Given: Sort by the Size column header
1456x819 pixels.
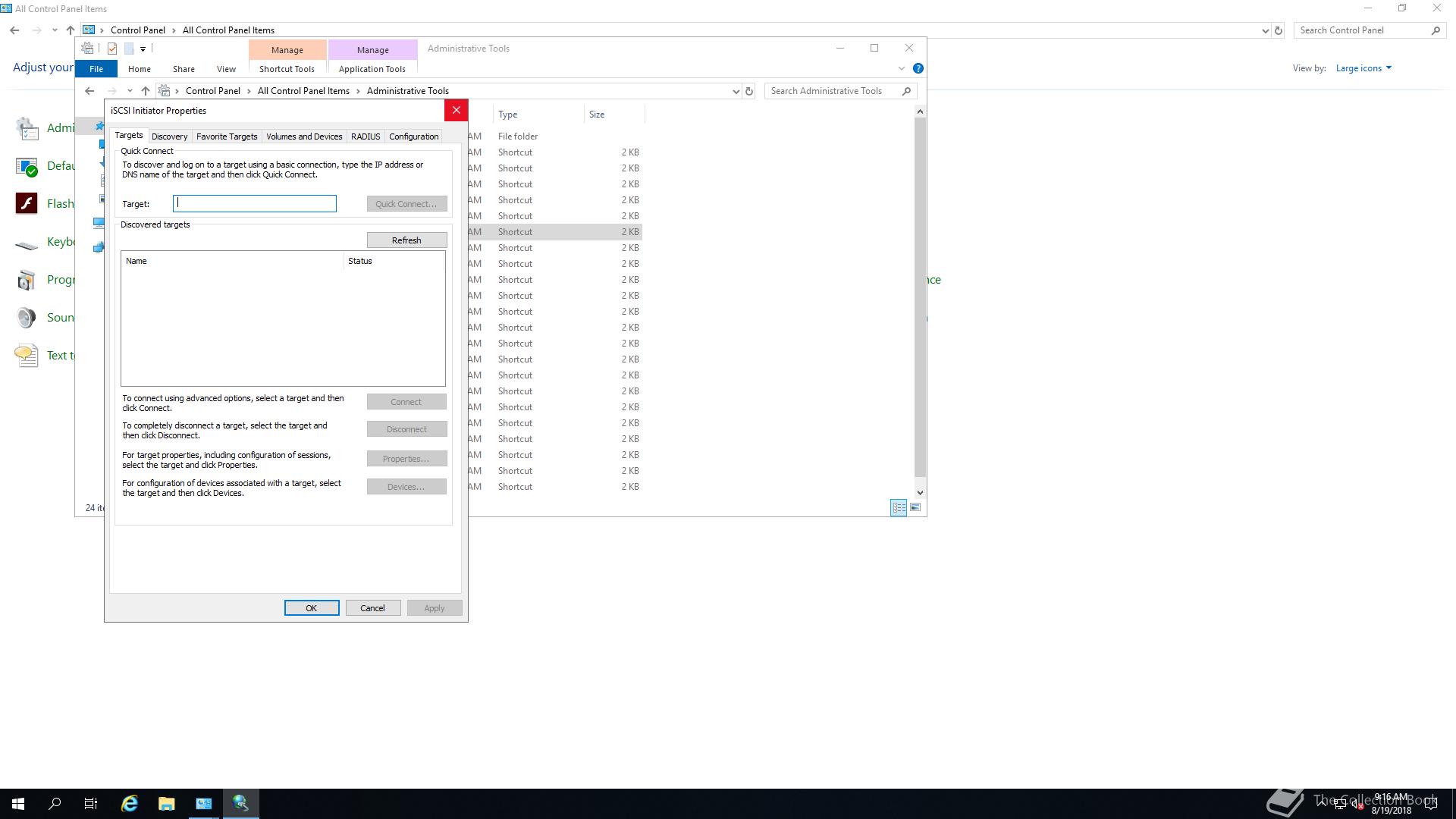Looking at the screenshot, I should pyautogui.click(x=614, y=115).
